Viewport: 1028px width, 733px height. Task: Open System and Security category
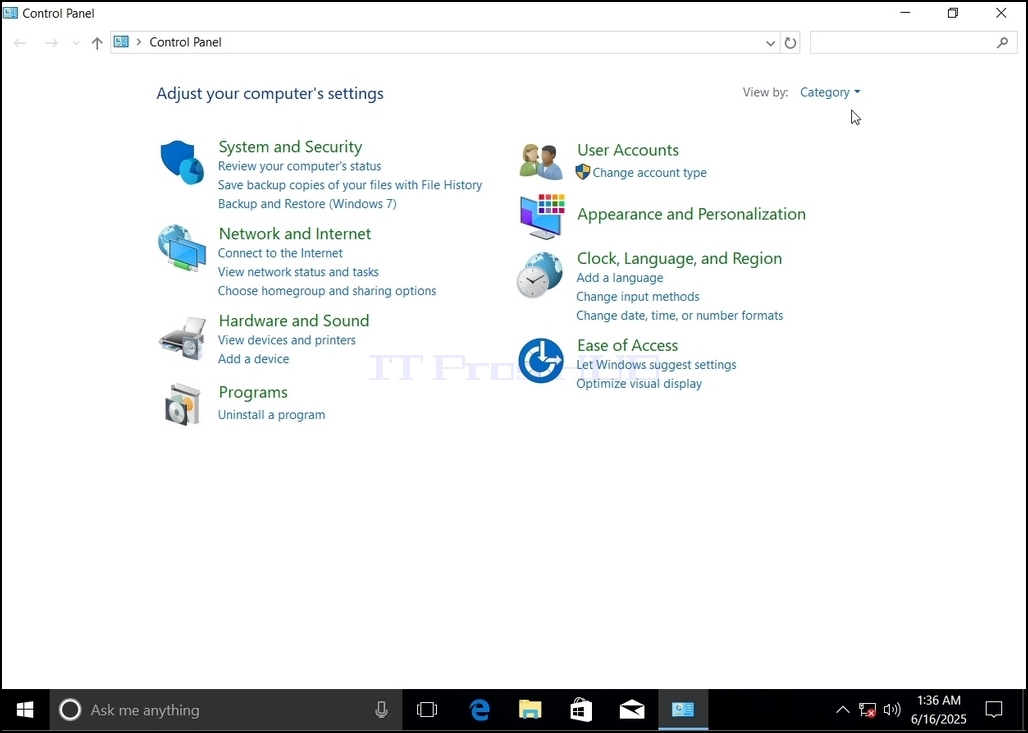point(290,147)
